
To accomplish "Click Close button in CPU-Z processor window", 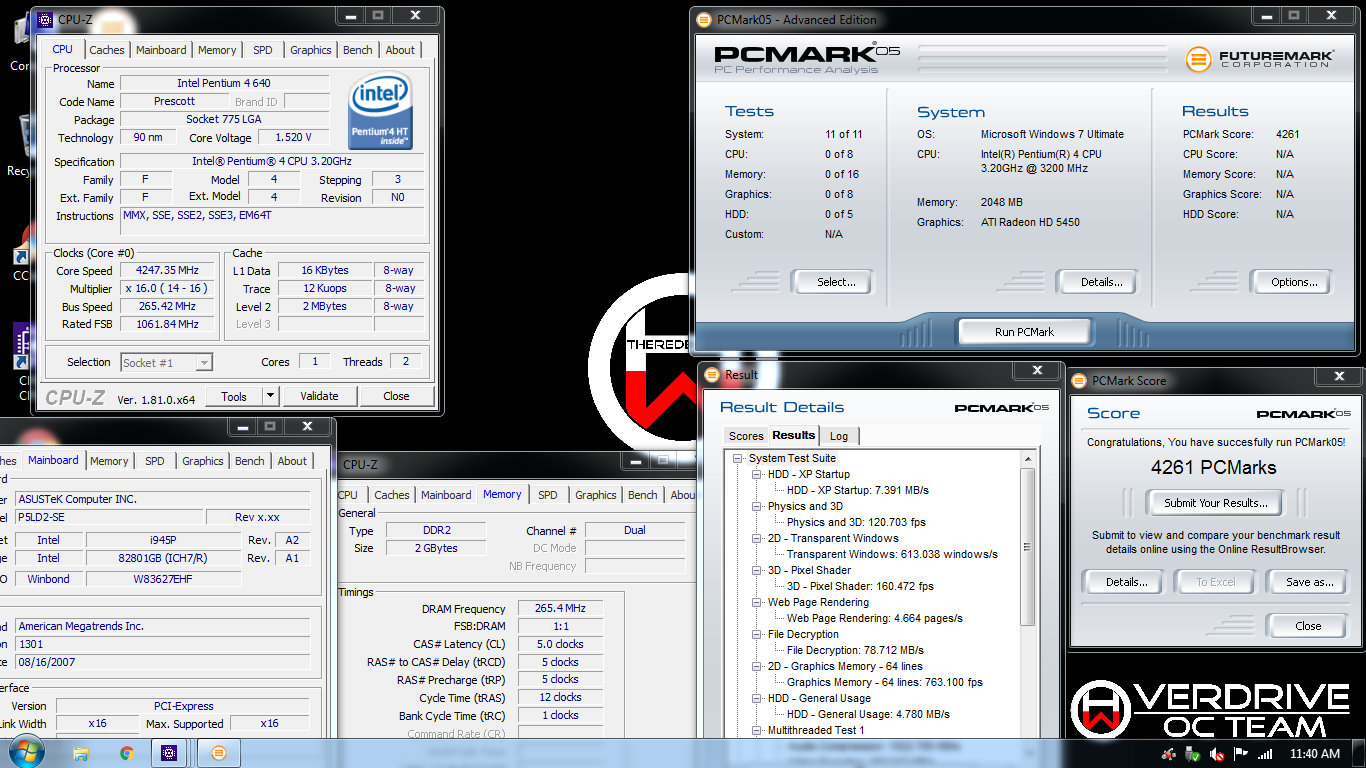I will 396,396.
